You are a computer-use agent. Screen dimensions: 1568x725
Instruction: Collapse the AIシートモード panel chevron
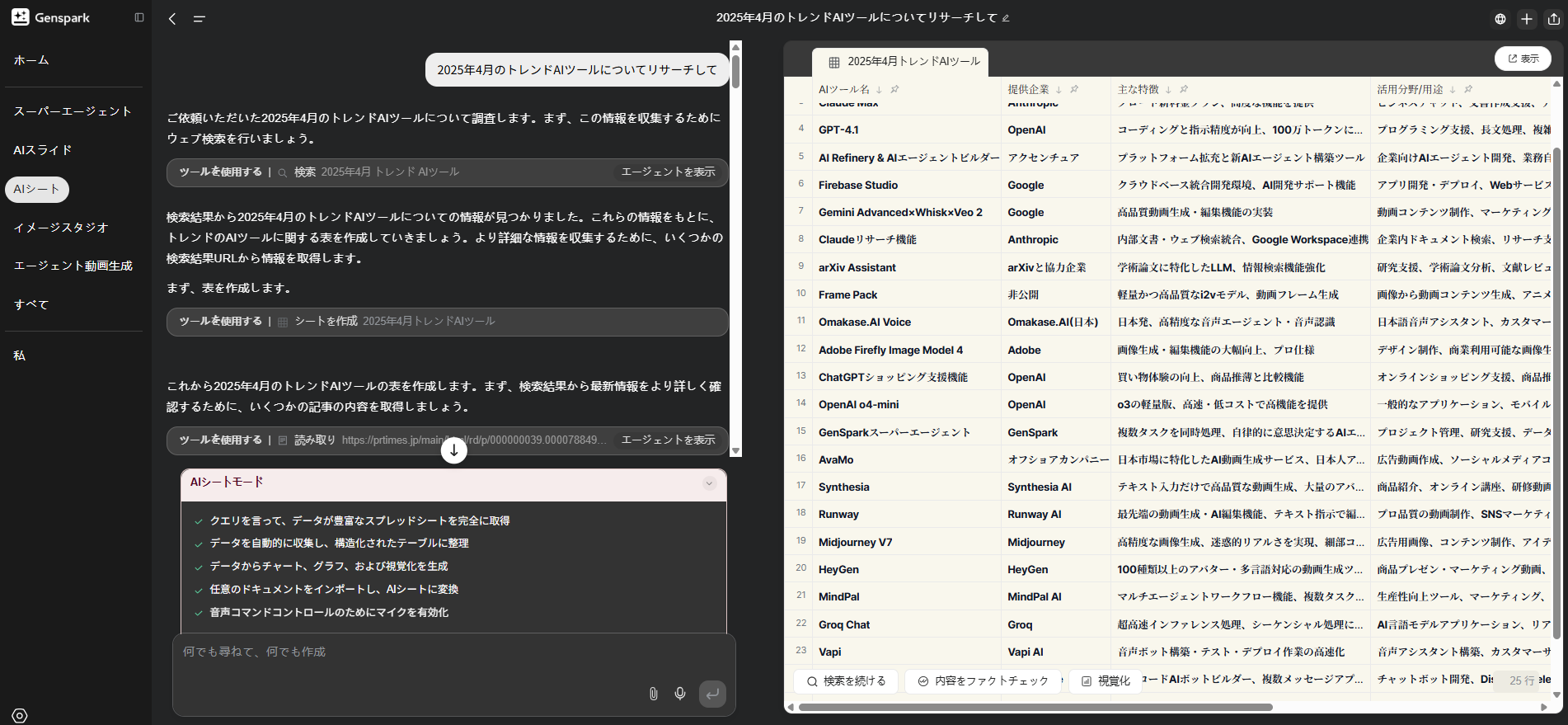(709, 483)
